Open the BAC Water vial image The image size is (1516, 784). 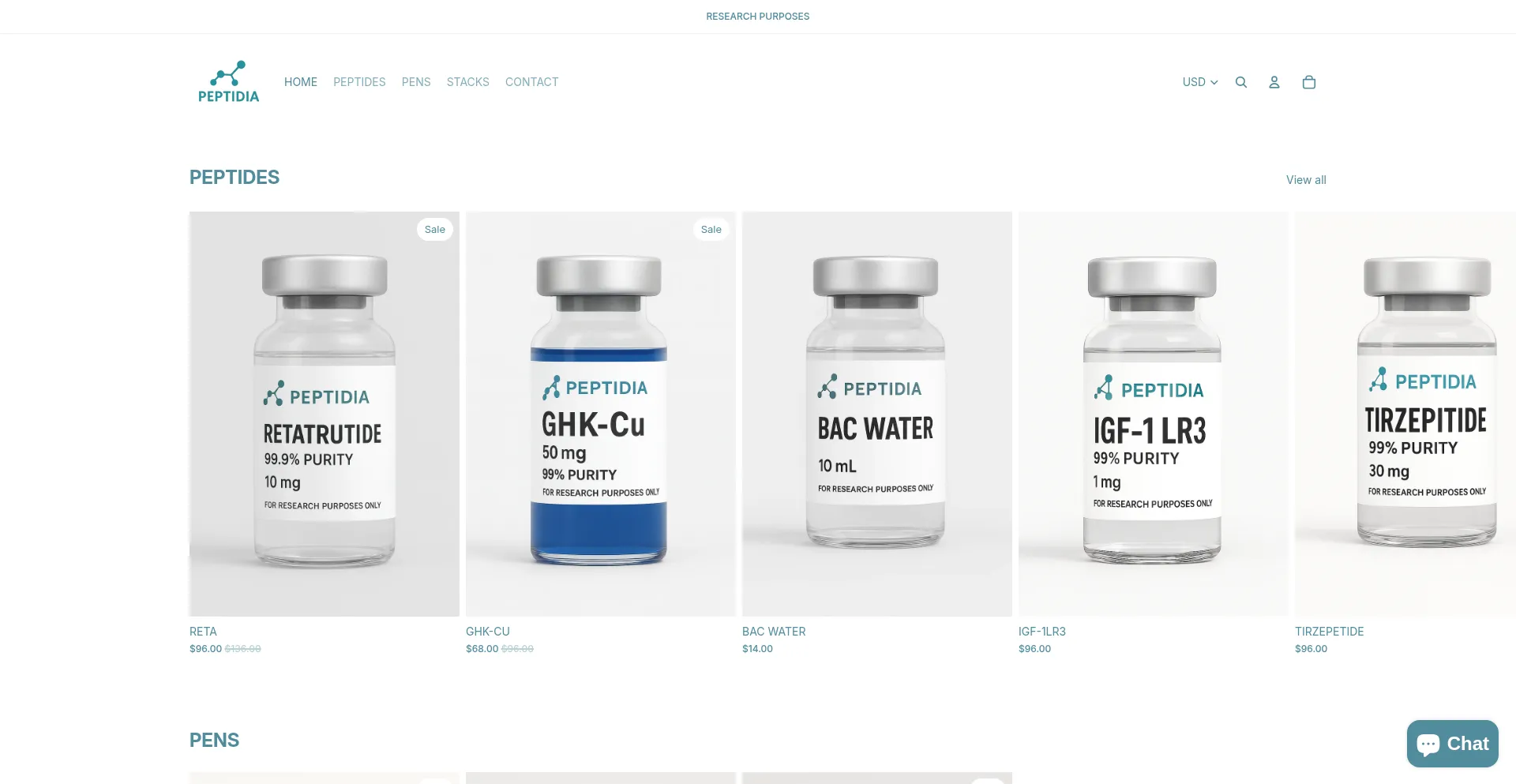pos(877,414)
